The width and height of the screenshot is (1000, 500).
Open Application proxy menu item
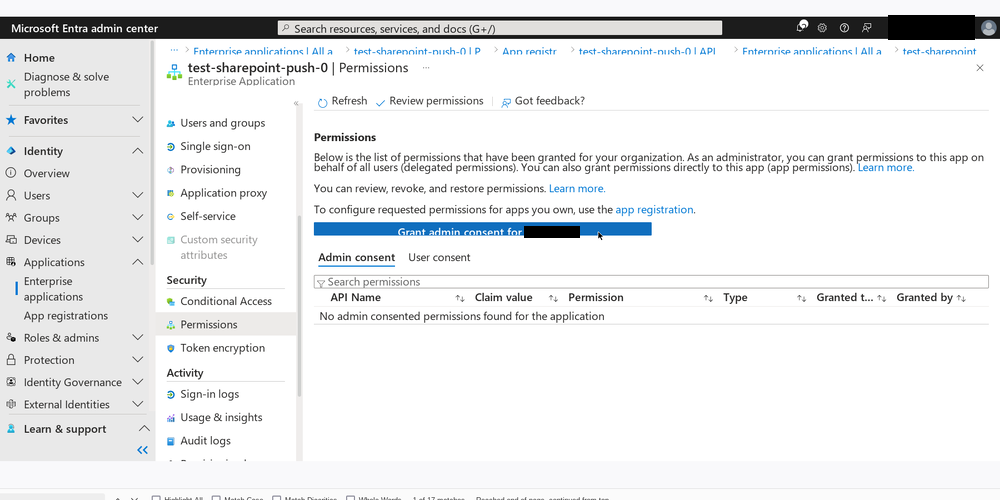tap(223, 193)
